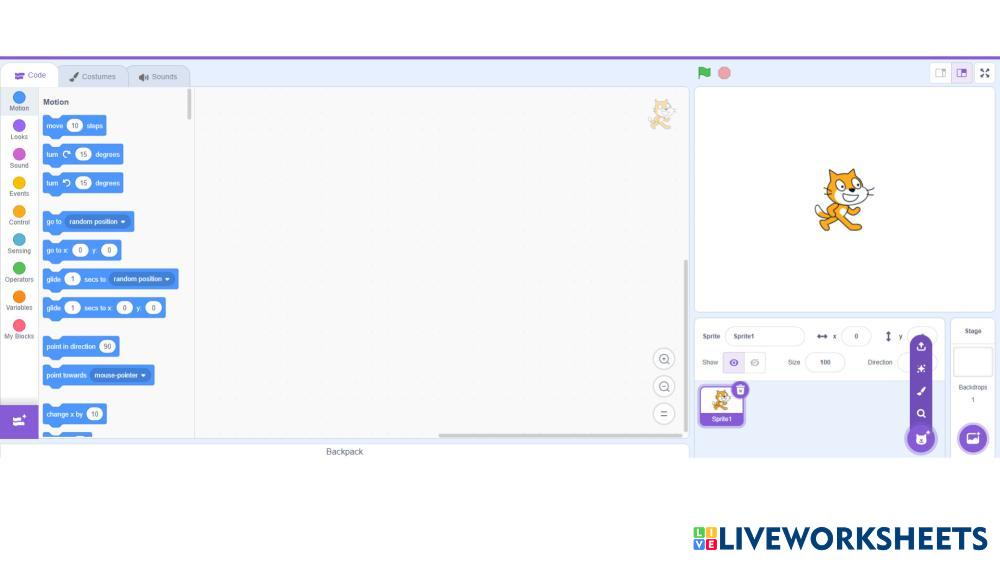The height and width of the screenshot is (563, 1000).
Task: Zoom in on the code workspace
Action: tap(664, 359)
